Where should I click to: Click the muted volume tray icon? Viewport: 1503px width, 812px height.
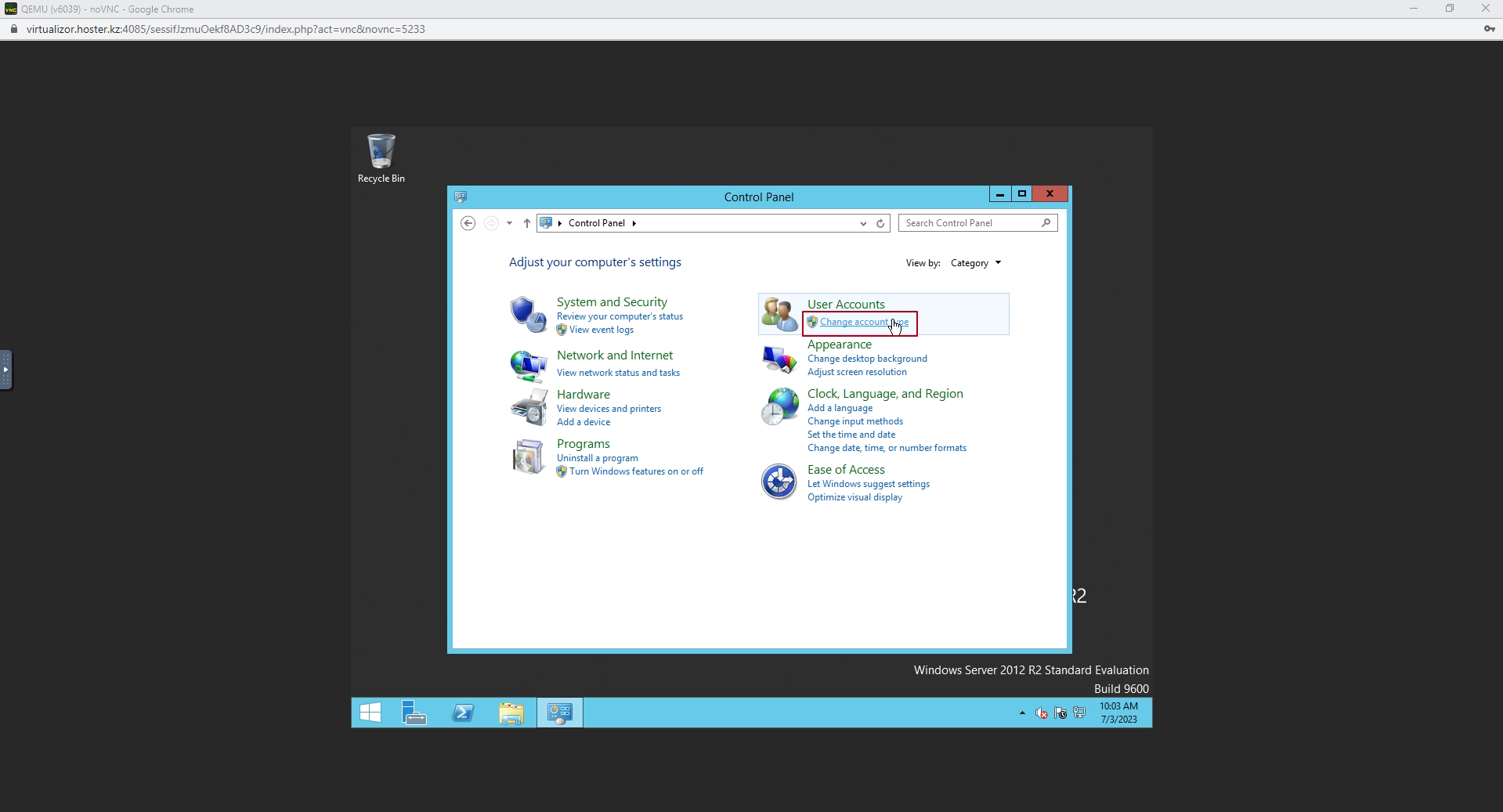[1042, 713]
